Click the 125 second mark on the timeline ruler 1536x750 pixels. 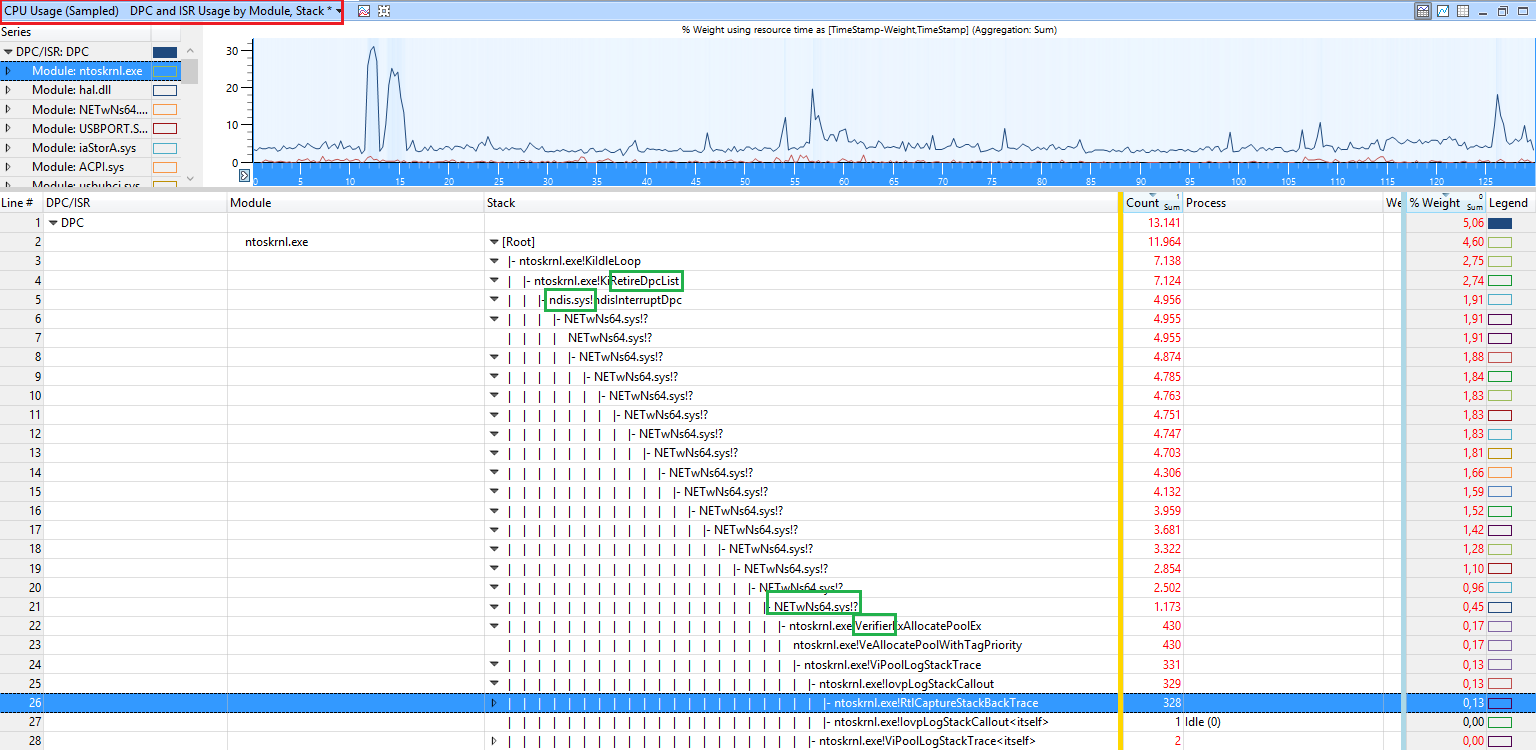(1485, 181)
